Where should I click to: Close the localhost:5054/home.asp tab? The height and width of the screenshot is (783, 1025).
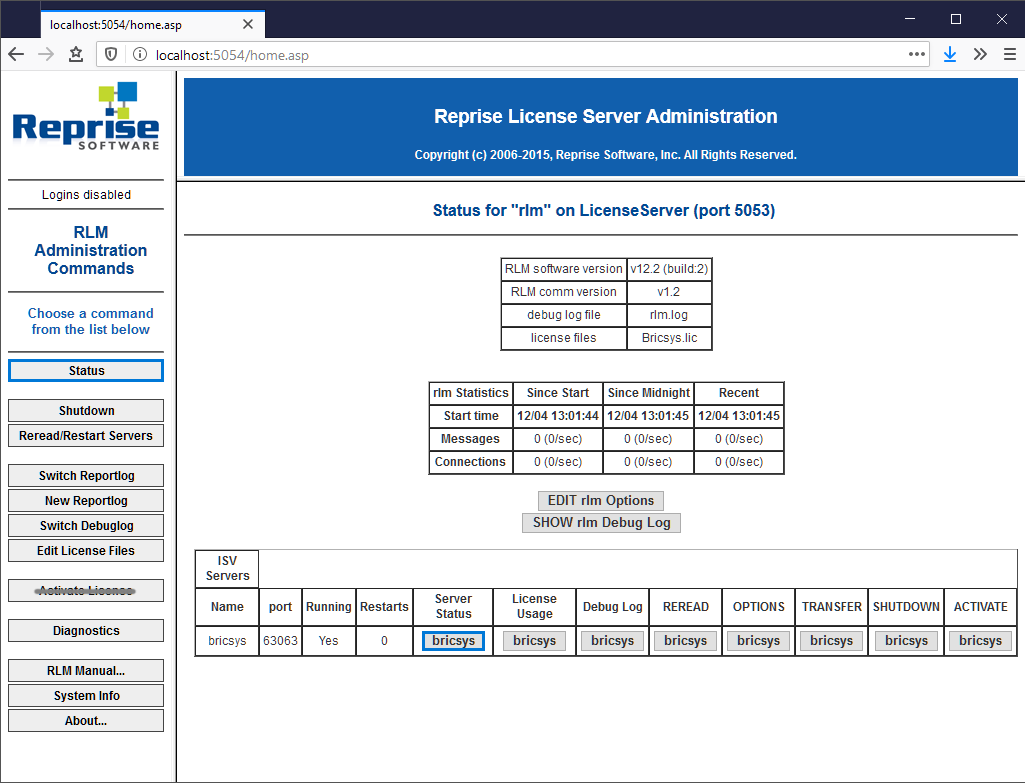pos(248,24)
